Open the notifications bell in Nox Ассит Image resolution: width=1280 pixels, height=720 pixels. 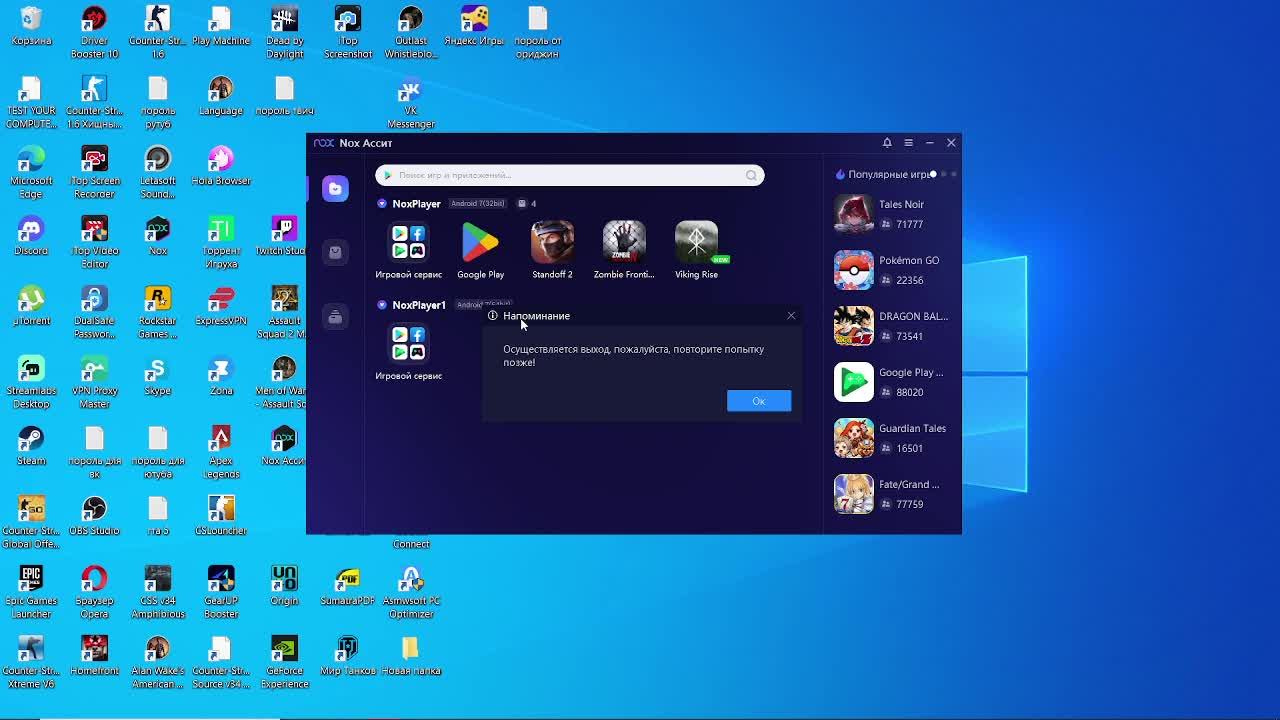pyautogui.click(x=887, y=143)
